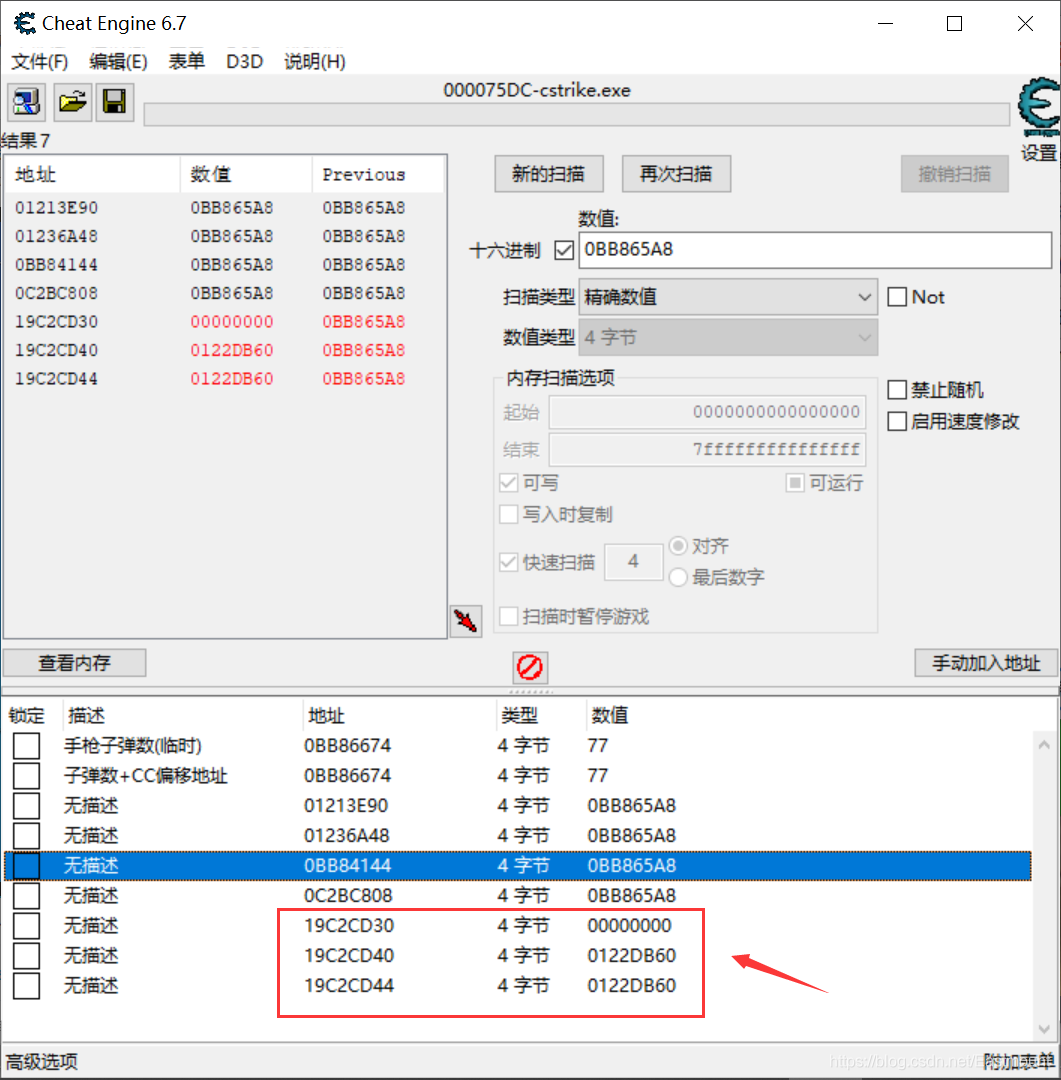The height and width of the screenshot is (1080, 1061).
Task: Click the 描述 column header in address table
Action: tap(182, 716)
